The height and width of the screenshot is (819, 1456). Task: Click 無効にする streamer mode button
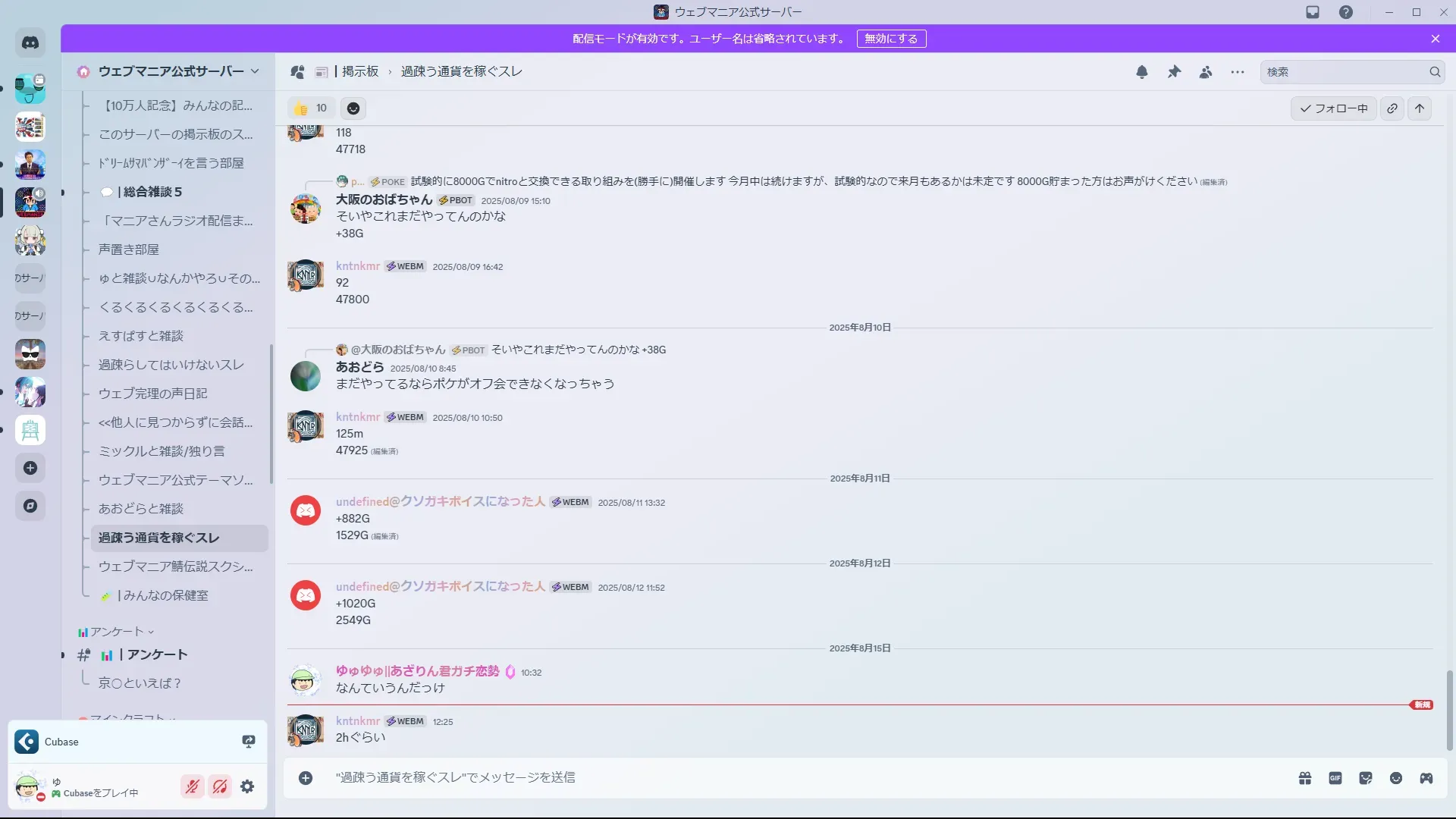click(891, 39)
